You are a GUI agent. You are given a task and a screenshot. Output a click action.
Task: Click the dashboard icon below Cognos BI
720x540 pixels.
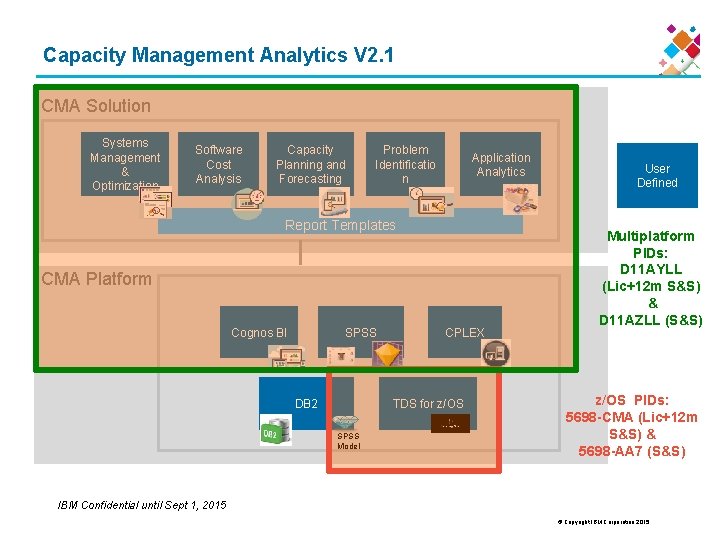pyautogui.click(x=287, y=356)
